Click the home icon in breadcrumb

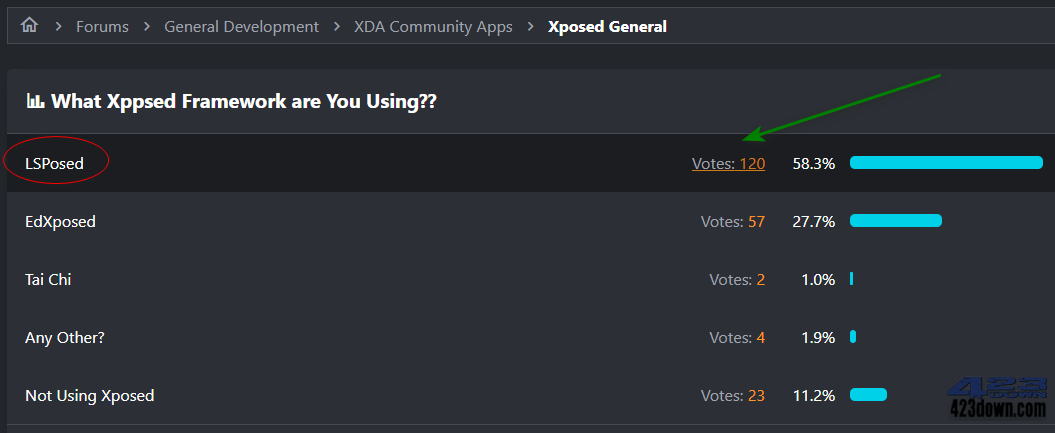(29, 26)
